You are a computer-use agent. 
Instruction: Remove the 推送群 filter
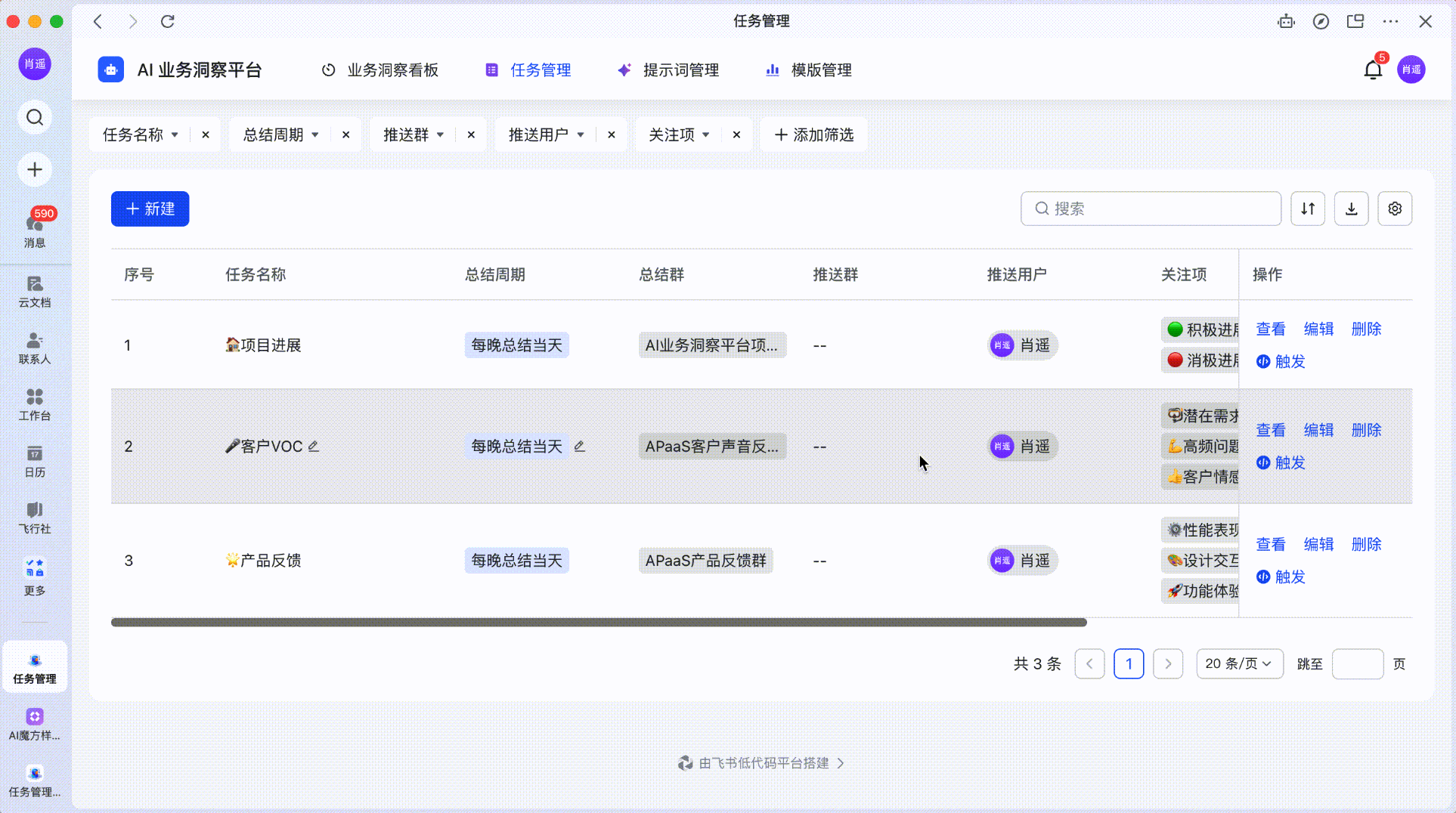tap(471, 134)
